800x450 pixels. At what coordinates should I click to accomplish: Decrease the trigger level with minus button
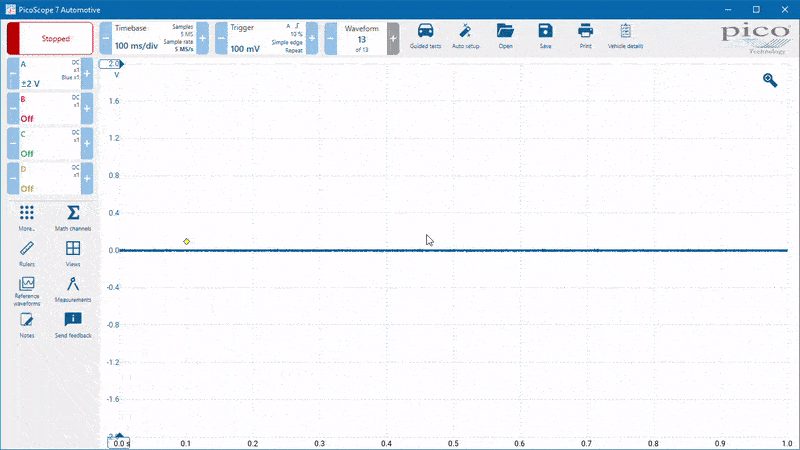221,38
